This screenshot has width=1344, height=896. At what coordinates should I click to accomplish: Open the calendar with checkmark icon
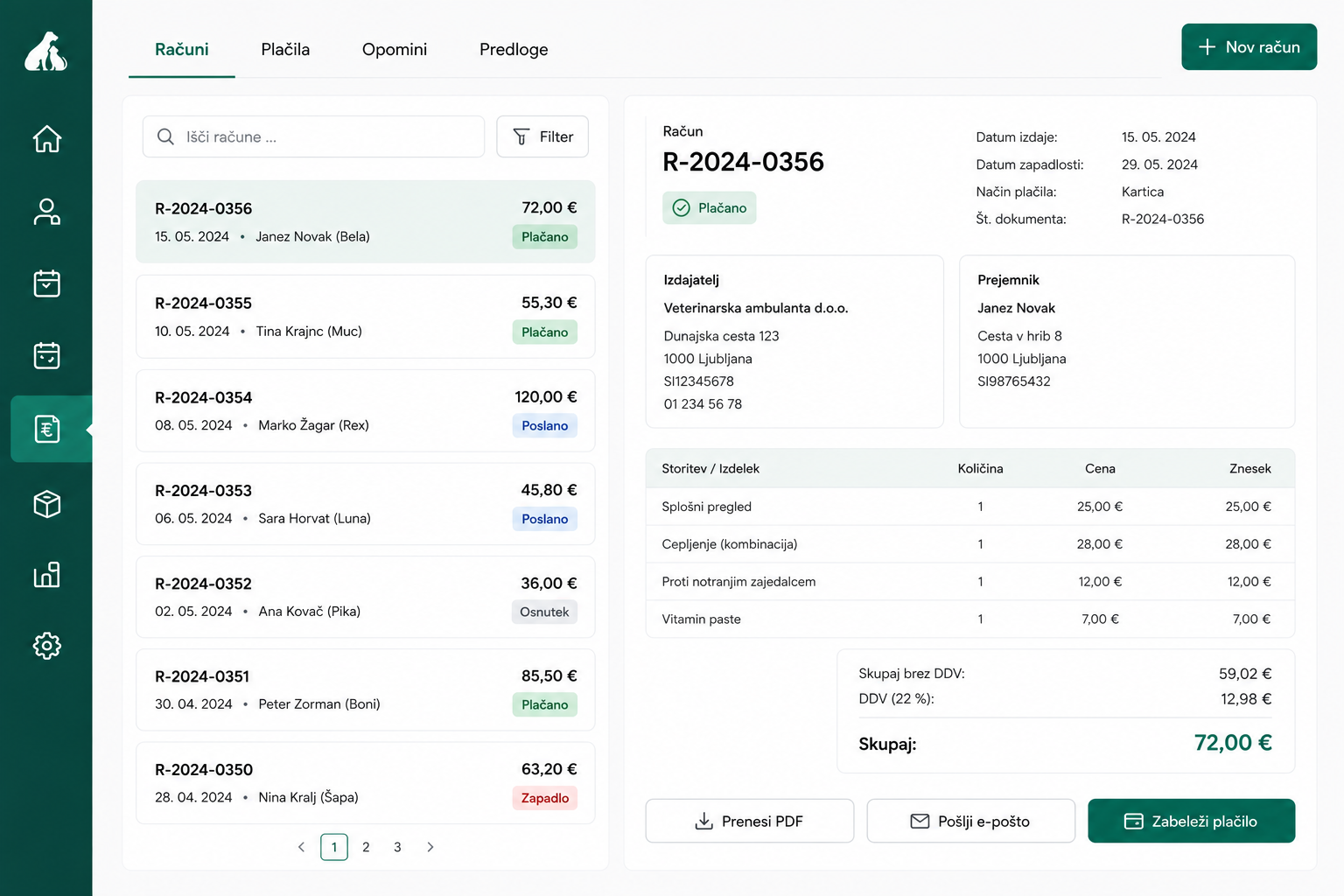click(47, 283)
